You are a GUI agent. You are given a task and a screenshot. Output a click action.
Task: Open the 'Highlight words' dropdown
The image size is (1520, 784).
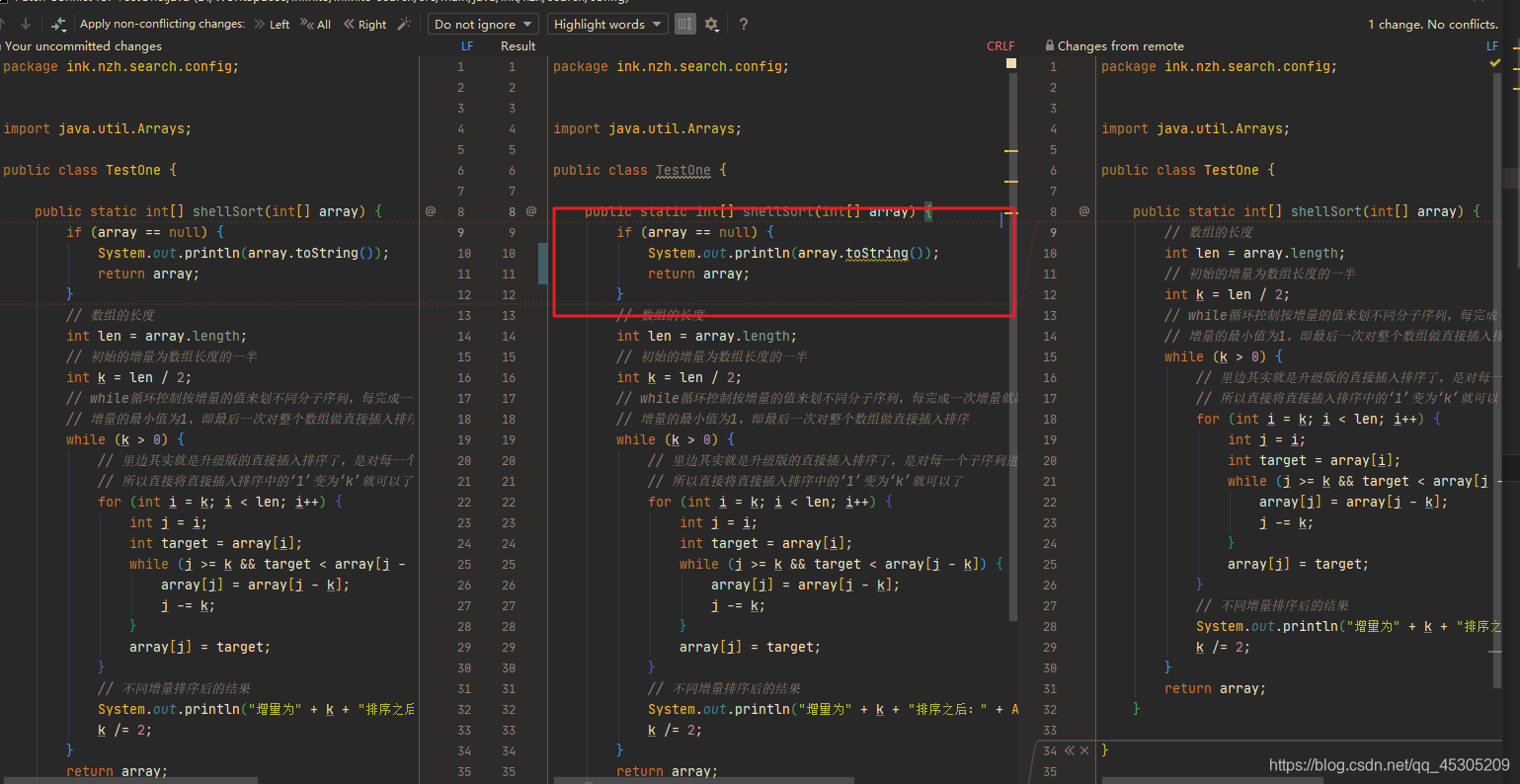pyautogui.click(x=607, y=24)
